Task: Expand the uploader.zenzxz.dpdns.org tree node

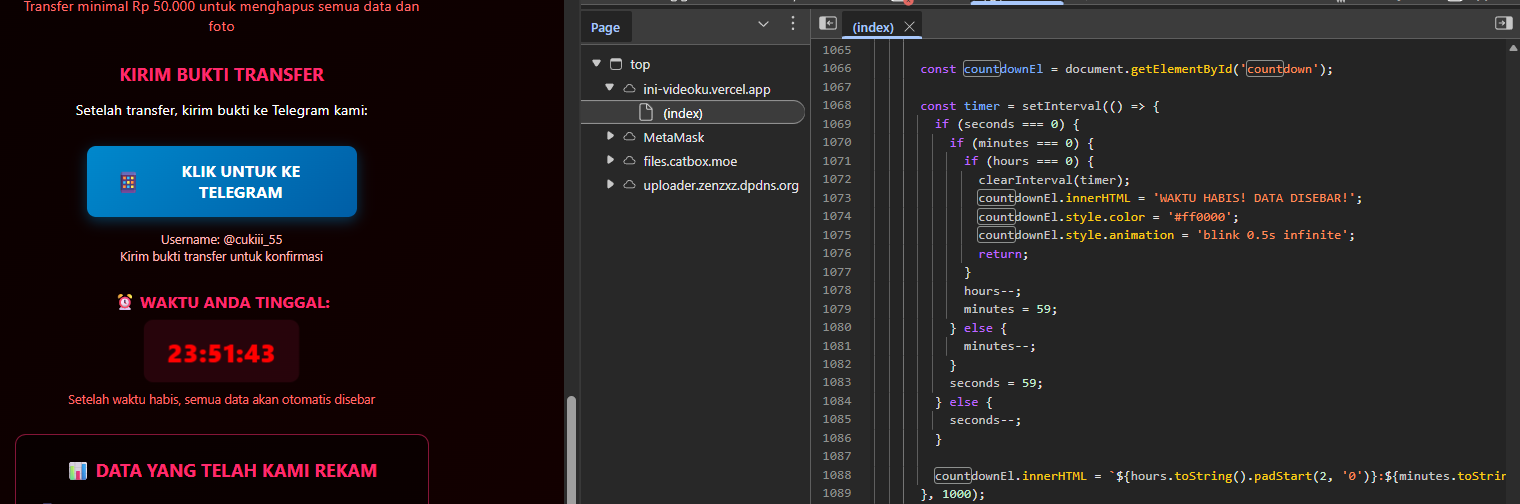Action: [610, 185]
